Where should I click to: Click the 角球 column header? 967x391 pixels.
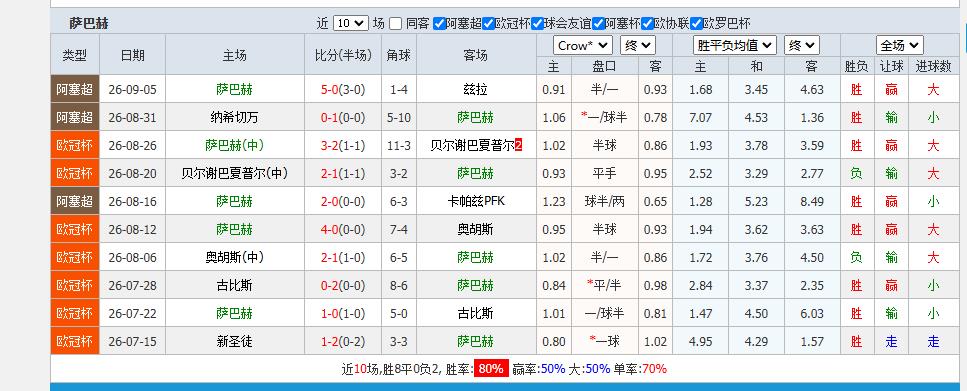pyautogui.click(x=399, y=55)
